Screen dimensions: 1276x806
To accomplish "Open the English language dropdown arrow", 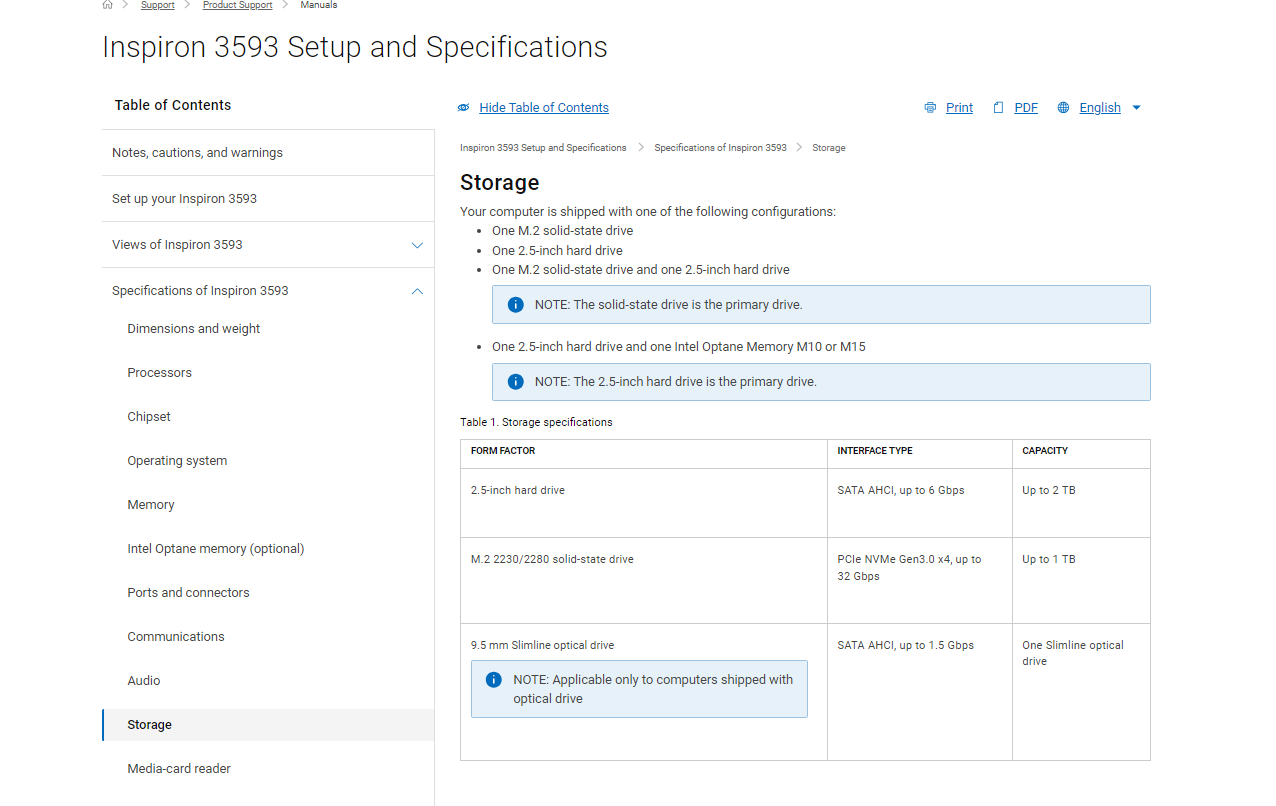I will tap(1136, 108).
